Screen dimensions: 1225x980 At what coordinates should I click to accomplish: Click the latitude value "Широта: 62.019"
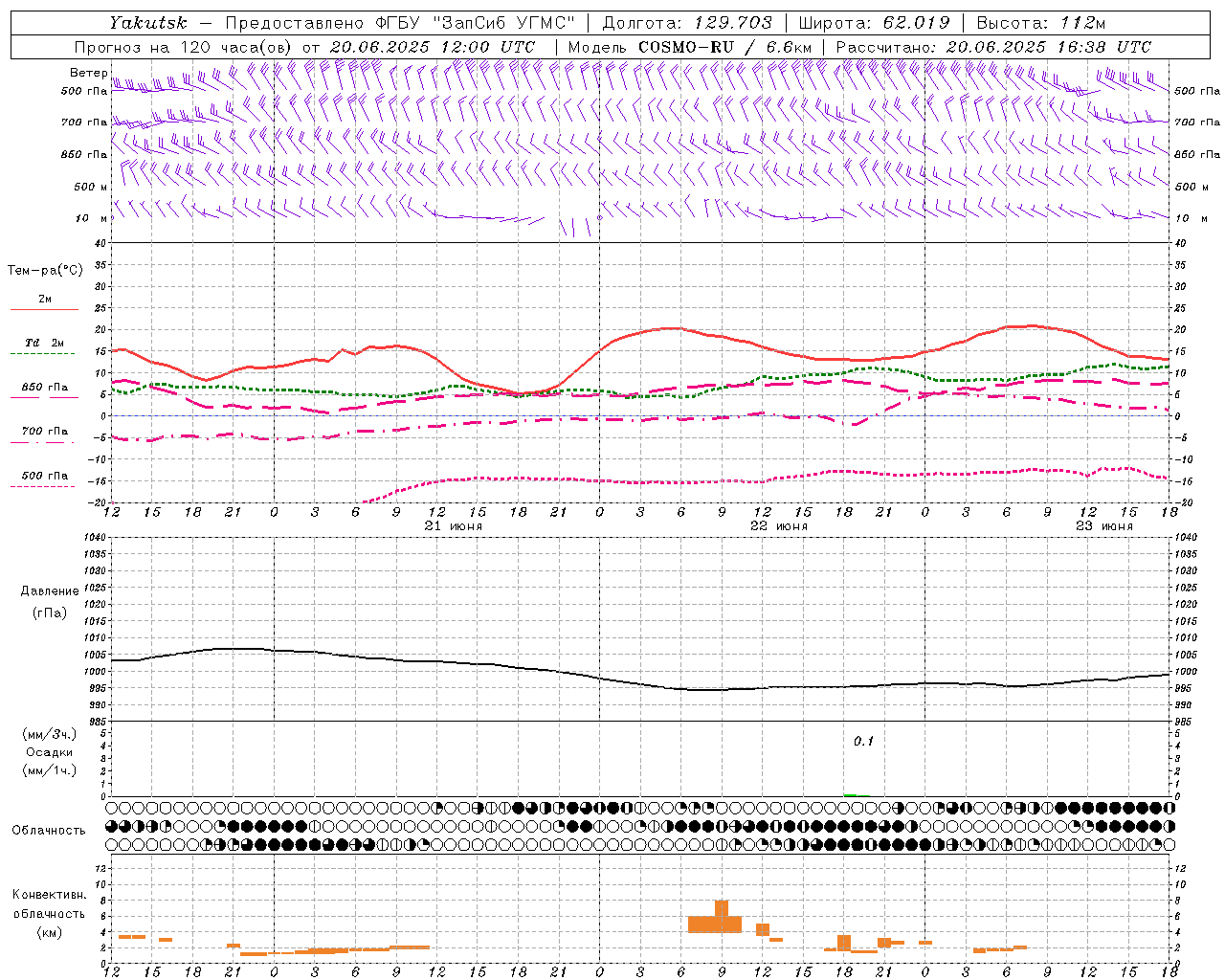pyautogui.click(x=874, y=23)
